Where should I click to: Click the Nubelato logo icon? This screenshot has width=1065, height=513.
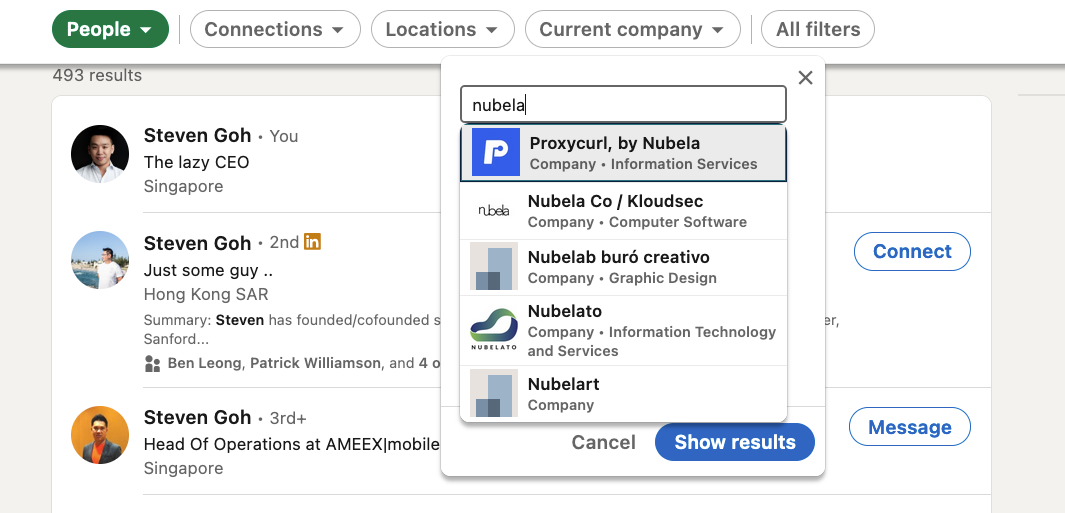(x=494, y=331)
